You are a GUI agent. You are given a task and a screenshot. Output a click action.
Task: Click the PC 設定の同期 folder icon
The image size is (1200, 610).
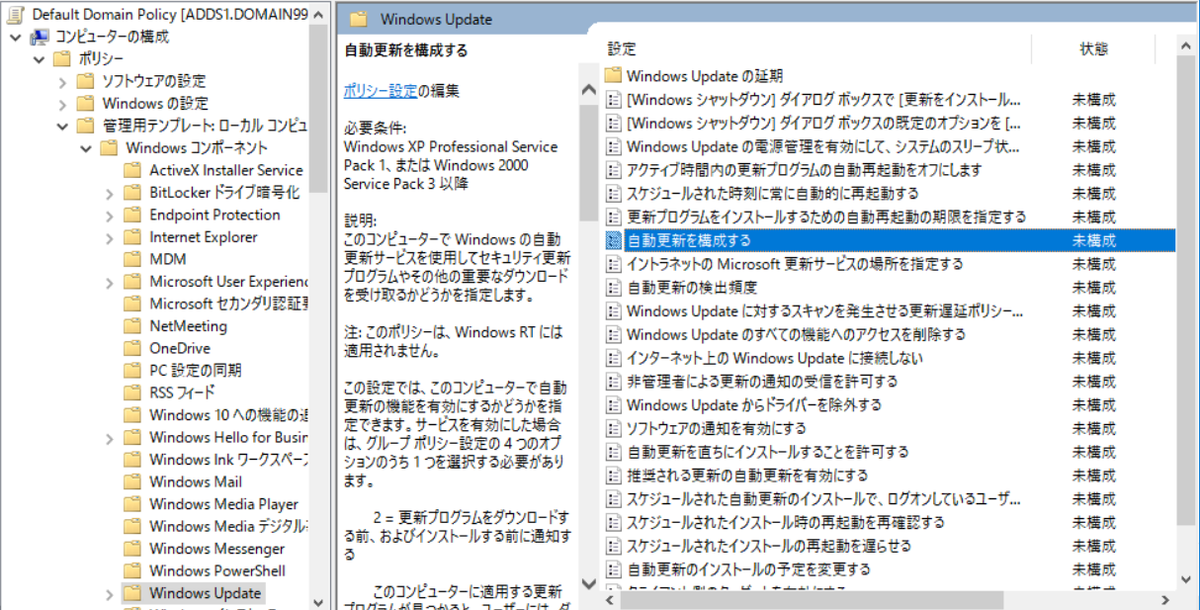pos(132,370)
